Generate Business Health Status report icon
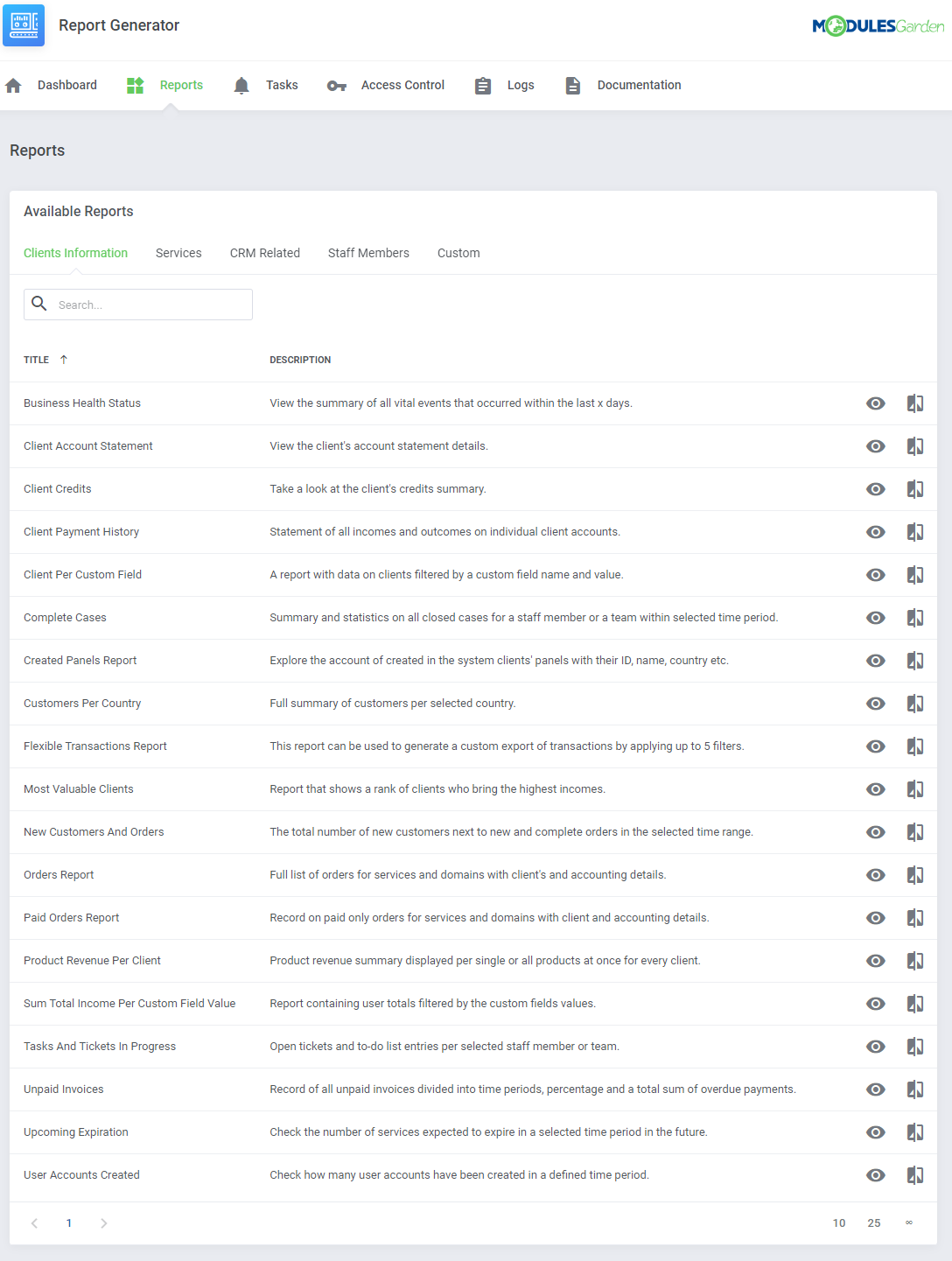This screenshot has height=1261, width=952. click(915, 403)
